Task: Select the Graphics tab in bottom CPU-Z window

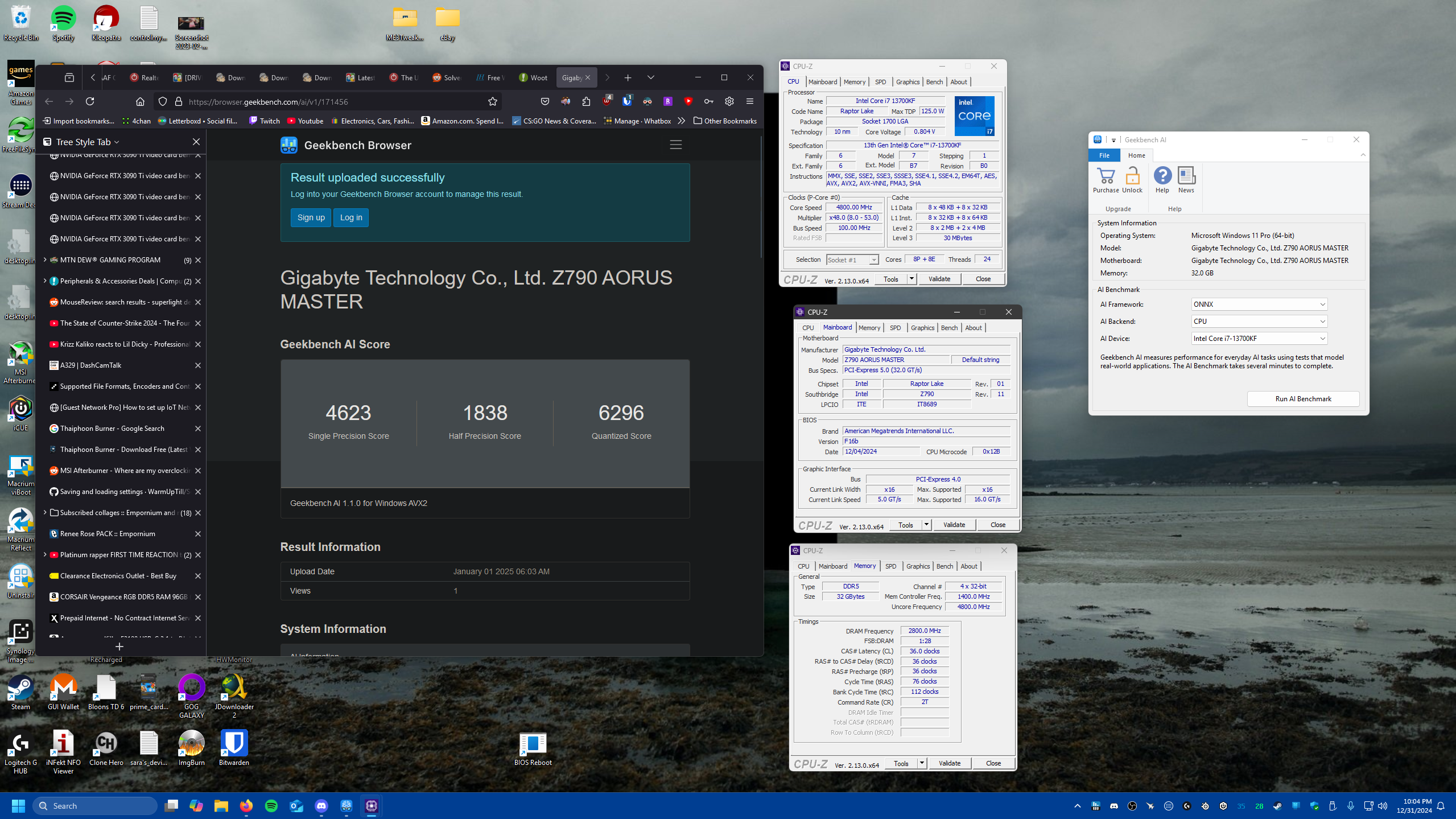Action: pyautogui.click(x=918, y=566)
